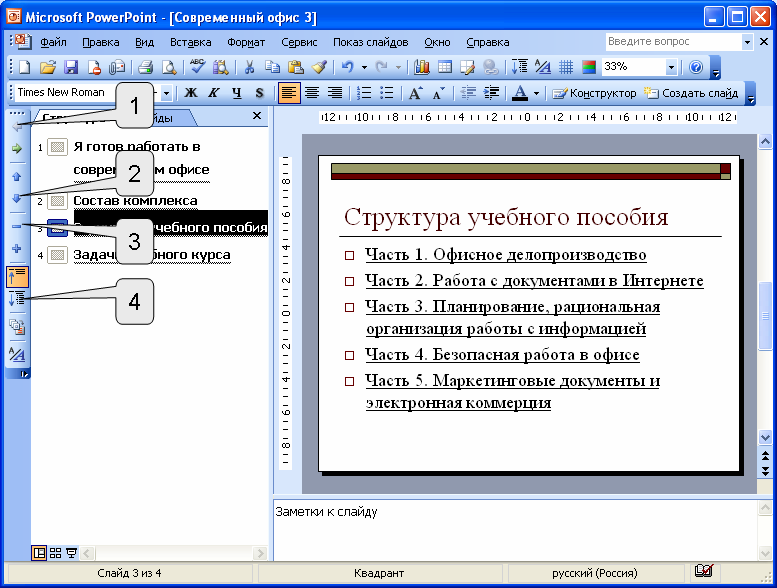Toggle Color/Grayscale view swatch icon
Screen dimensions: 777x588
tap(589, 67)
